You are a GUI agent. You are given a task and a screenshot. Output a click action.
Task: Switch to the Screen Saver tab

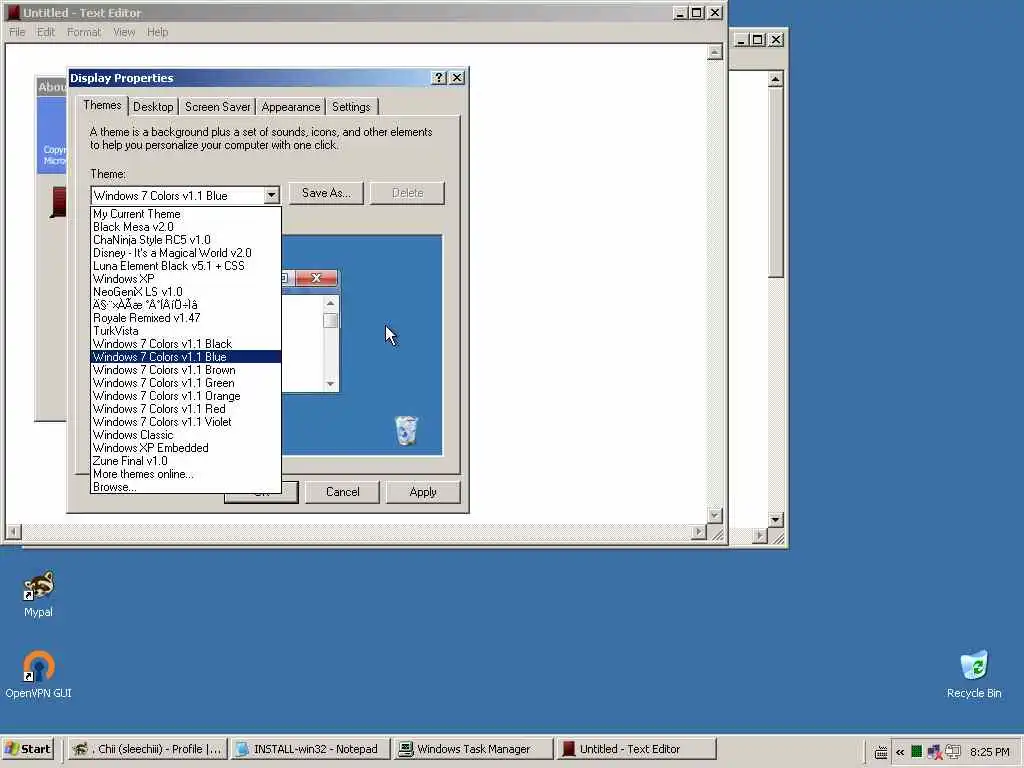pos(217,107)
